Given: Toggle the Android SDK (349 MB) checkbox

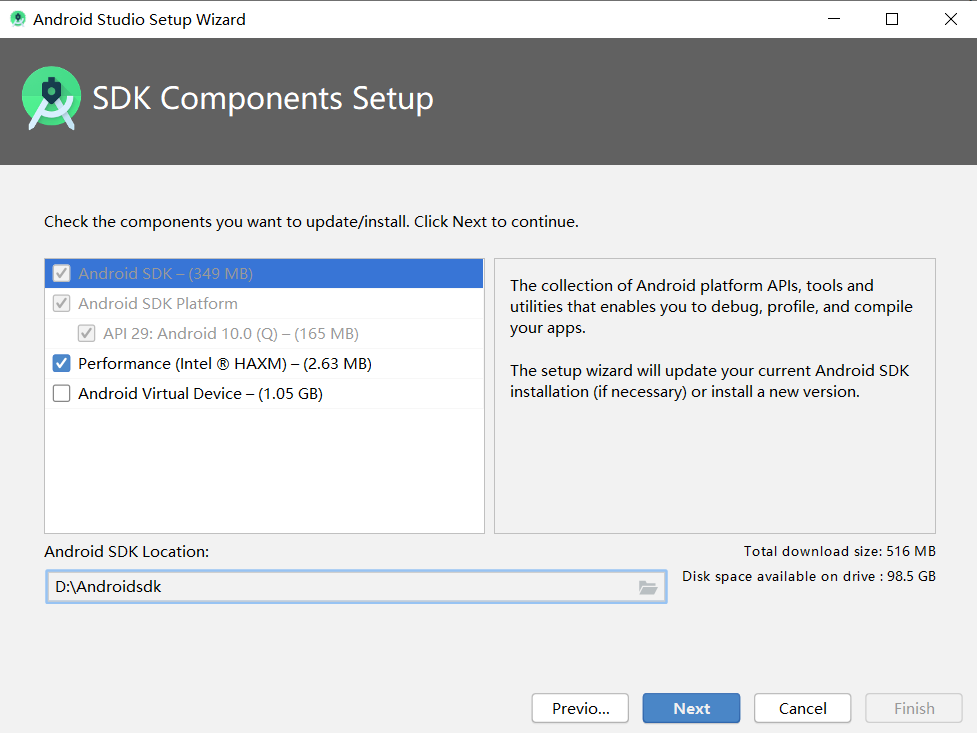Looking at the screenshot, I should 61,274.
